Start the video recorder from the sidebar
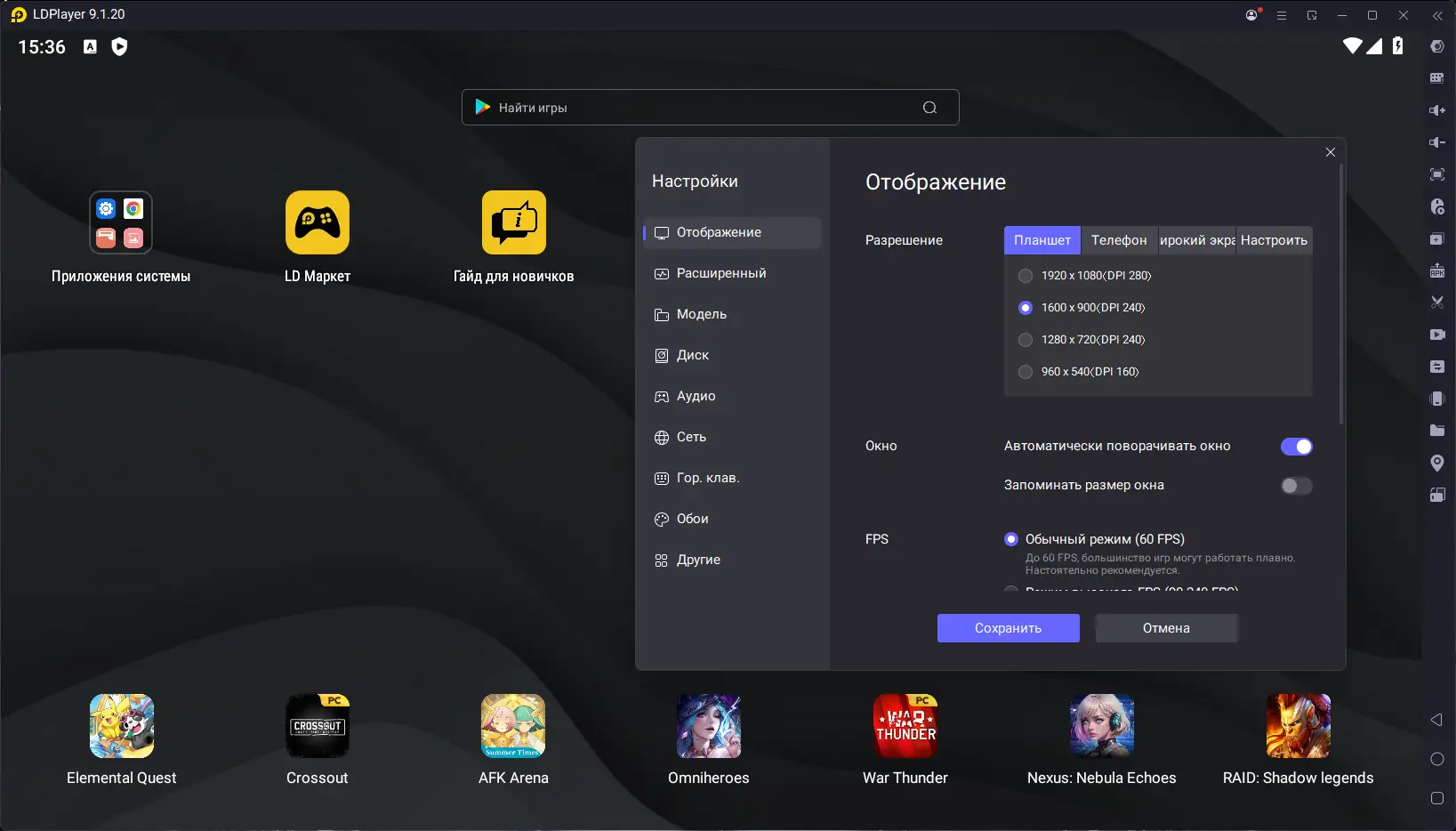Image resolution: width=1456 pixels, height=831 pixels. (x=1436, y=335)
